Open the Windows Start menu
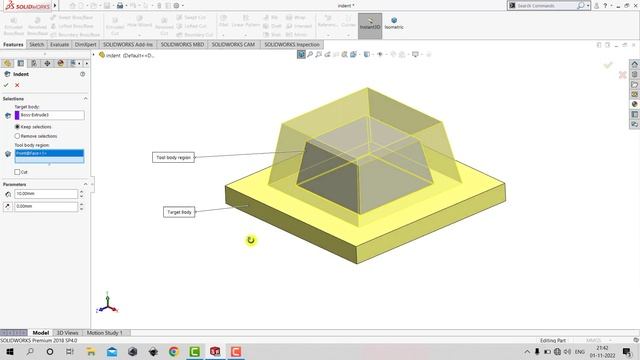Screen dimensions: 640x360 10,351
